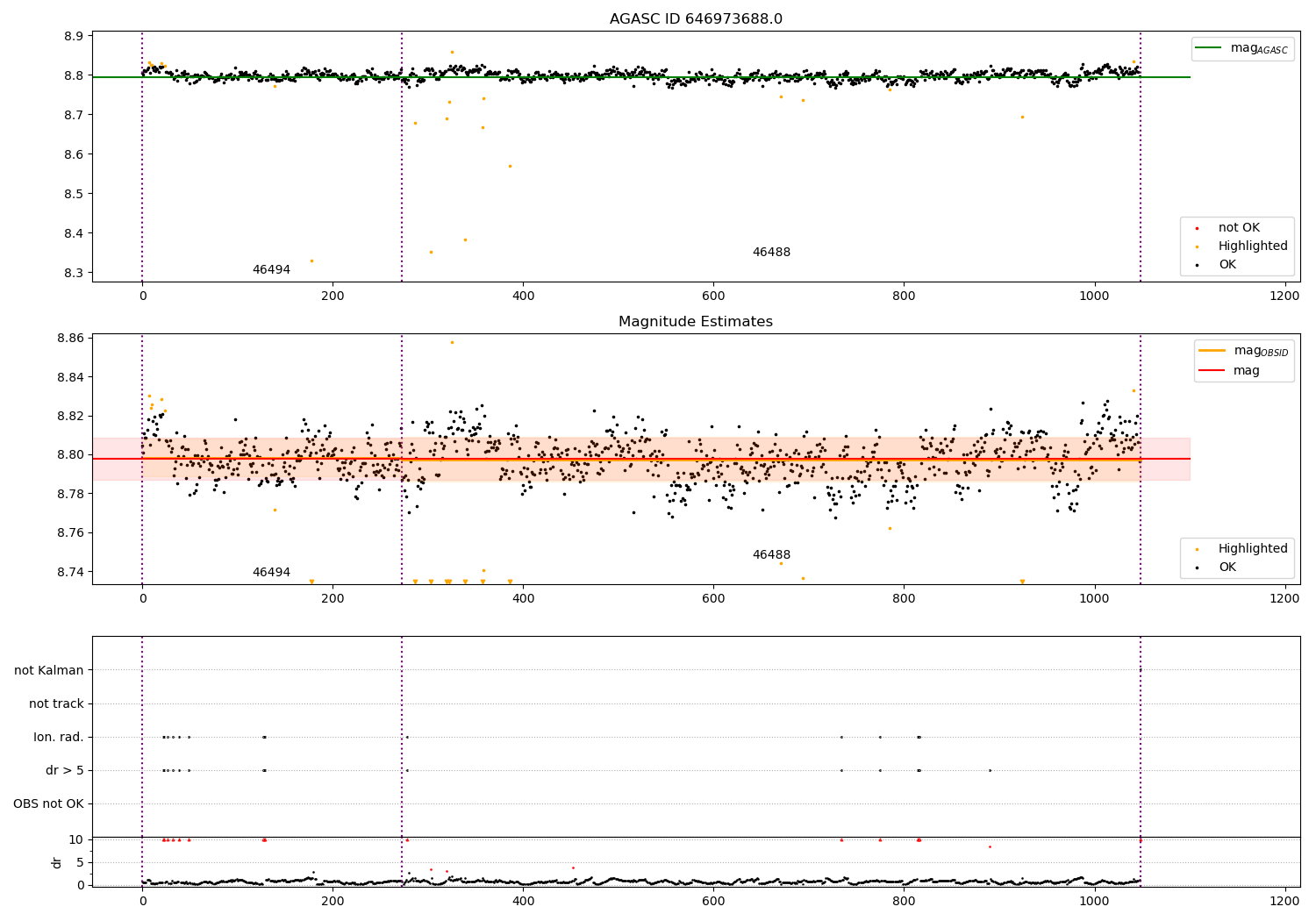1316x921 pixels.
Task: Click the '8.80' y-axis tick label
Action: [x=70, y=455]
